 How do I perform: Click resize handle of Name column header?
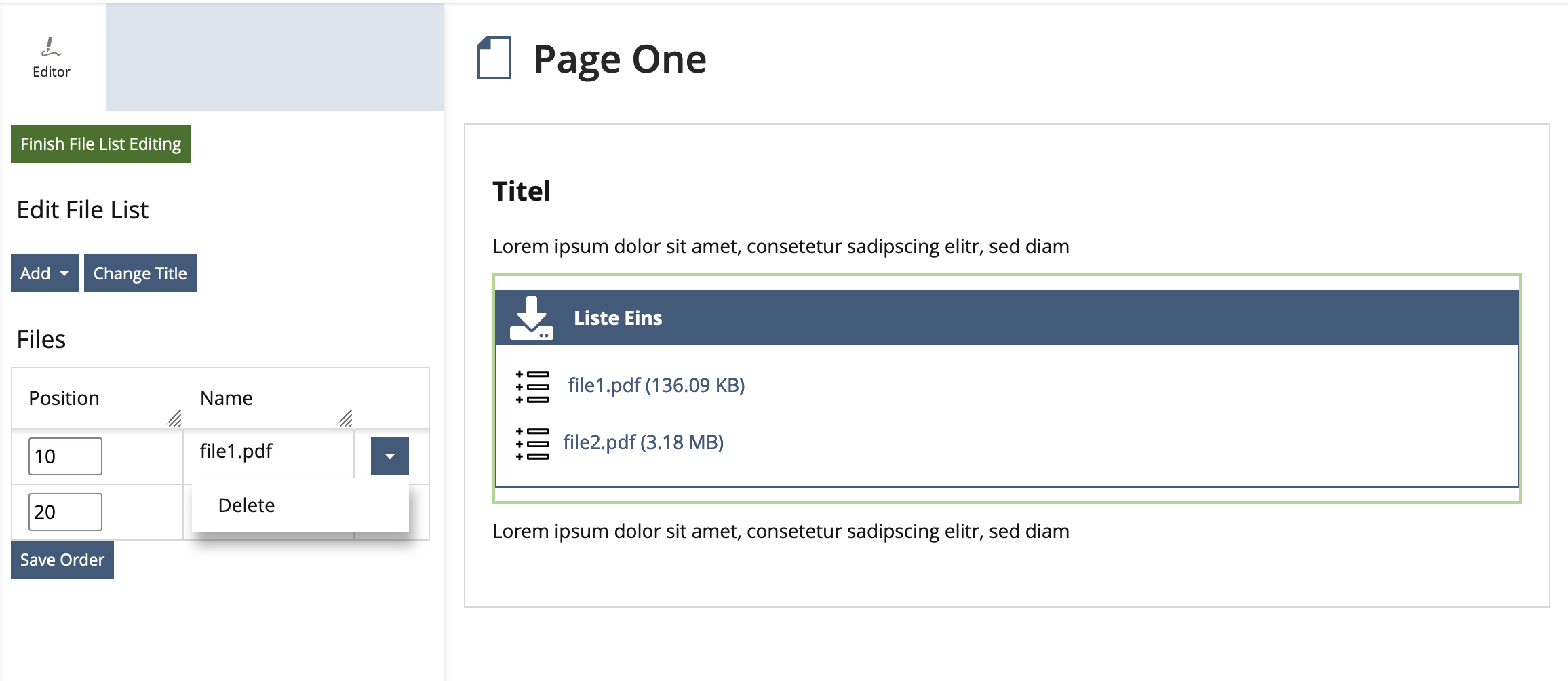346,419
